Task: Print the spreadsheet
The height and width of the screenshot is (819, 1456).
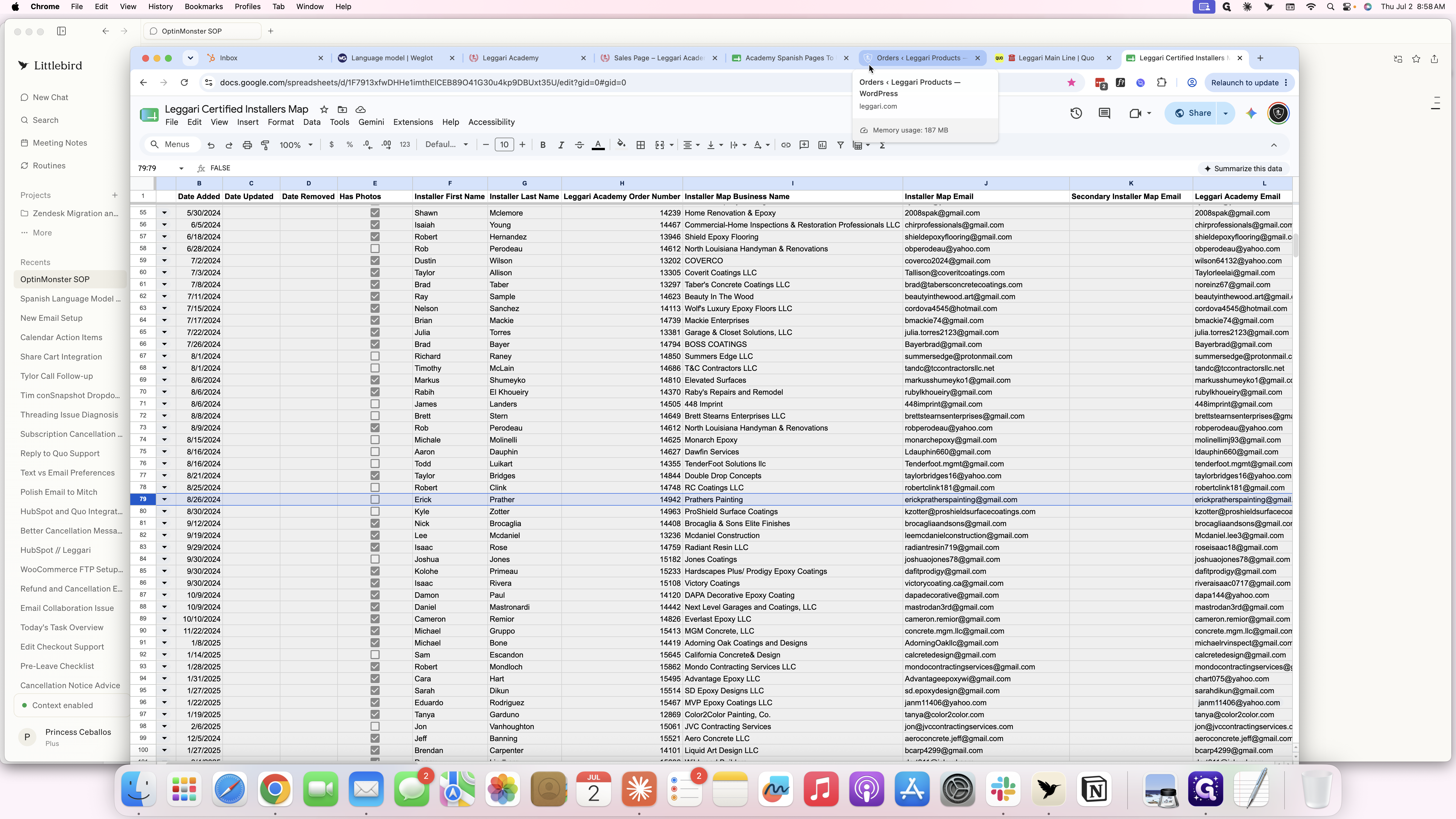Action: coord(247,145)
